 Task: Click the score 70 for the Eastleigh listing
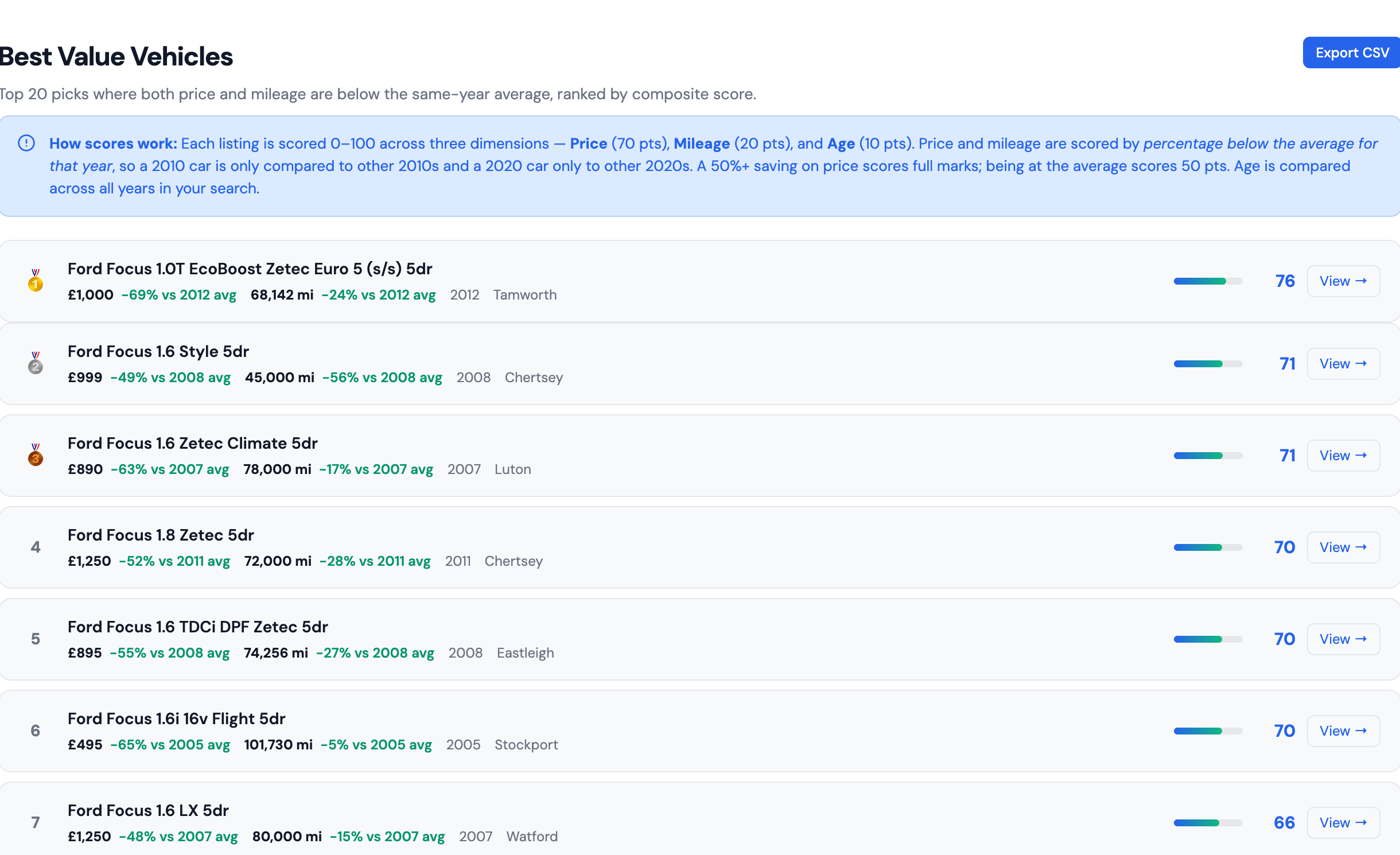(1284, 639)
